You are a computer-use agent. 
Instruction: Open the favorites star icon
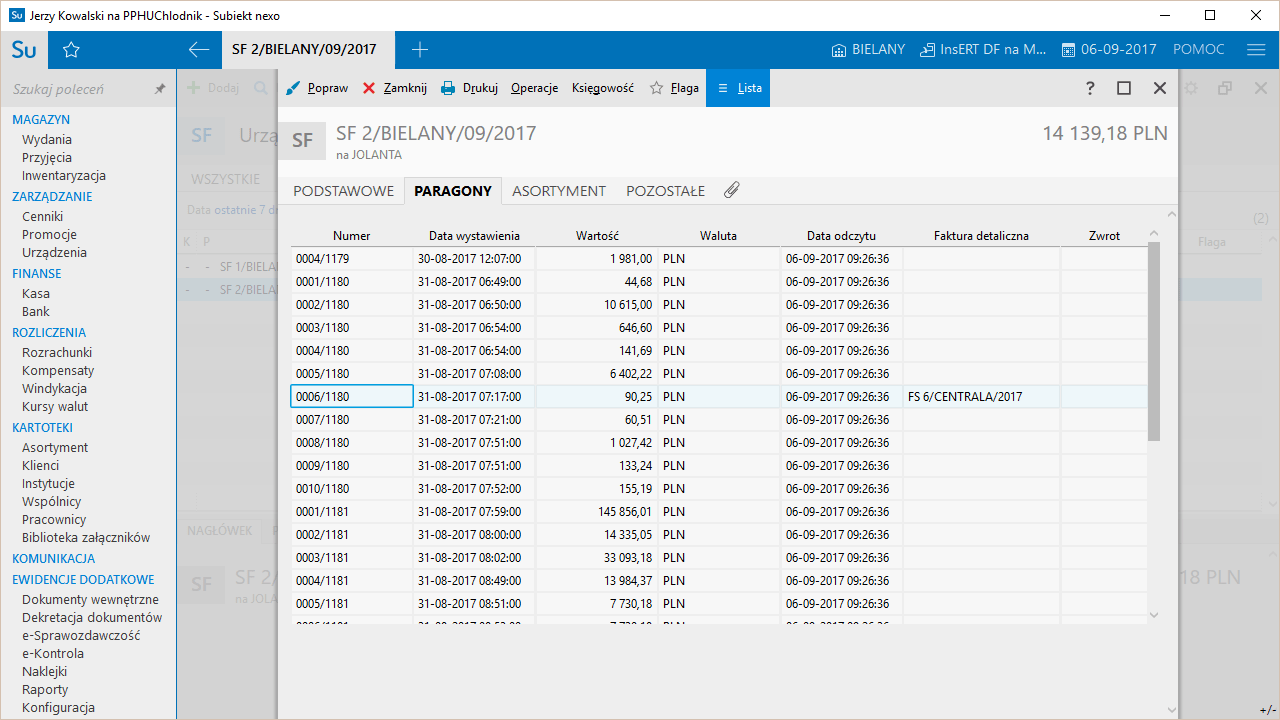pyautogui.click(x=71, y=50)
